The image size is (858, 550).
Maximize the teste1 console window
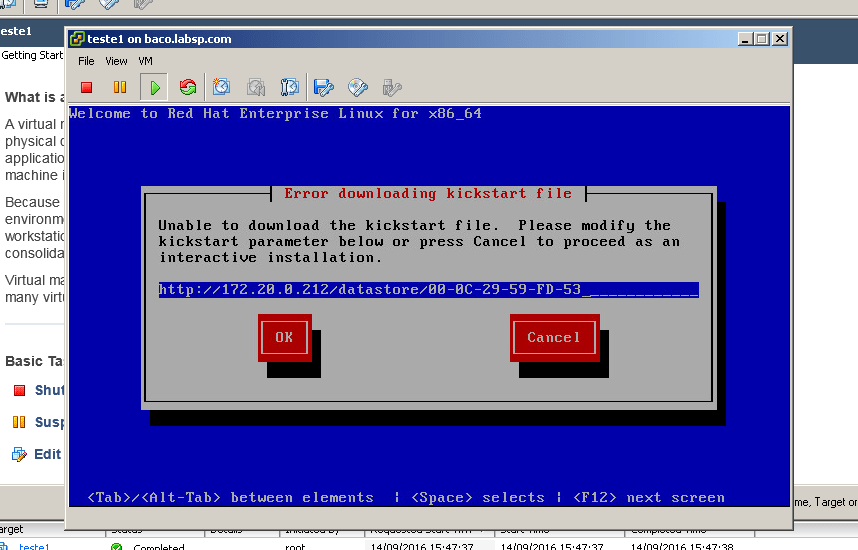point(761,39)
